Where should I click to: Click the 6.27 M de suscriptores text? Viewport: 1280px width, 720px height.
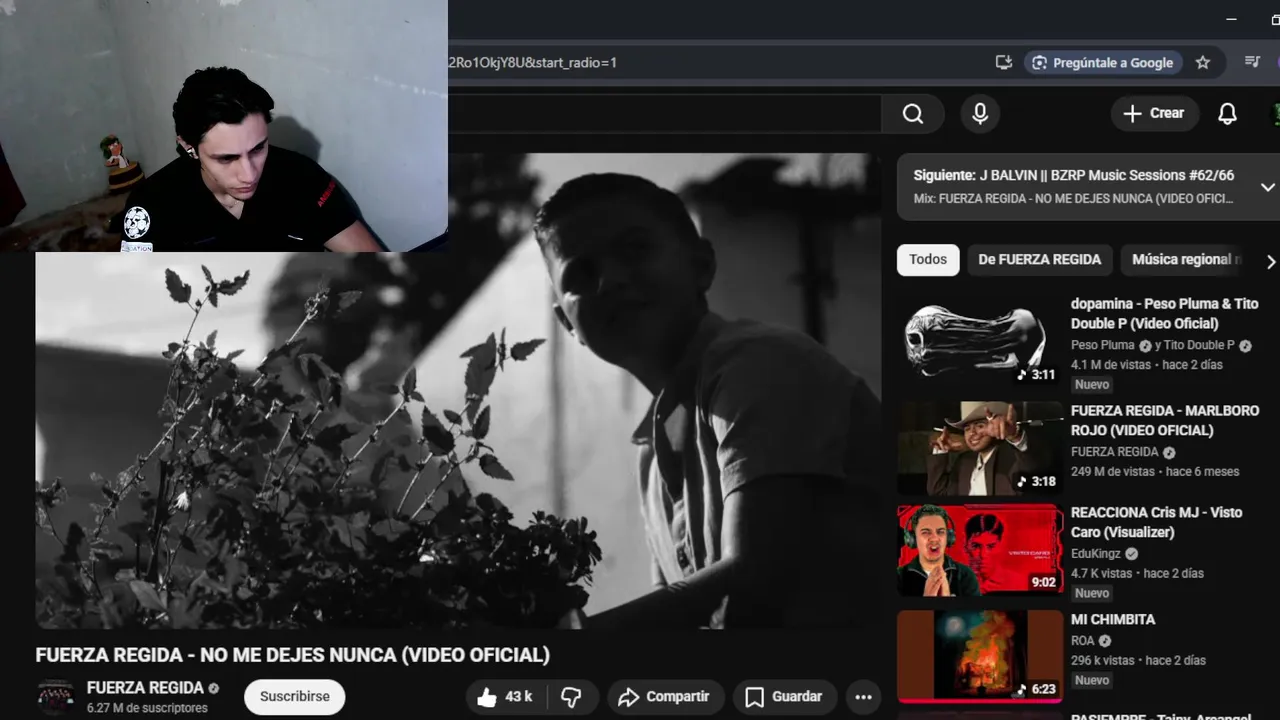(x=147, y=708)
